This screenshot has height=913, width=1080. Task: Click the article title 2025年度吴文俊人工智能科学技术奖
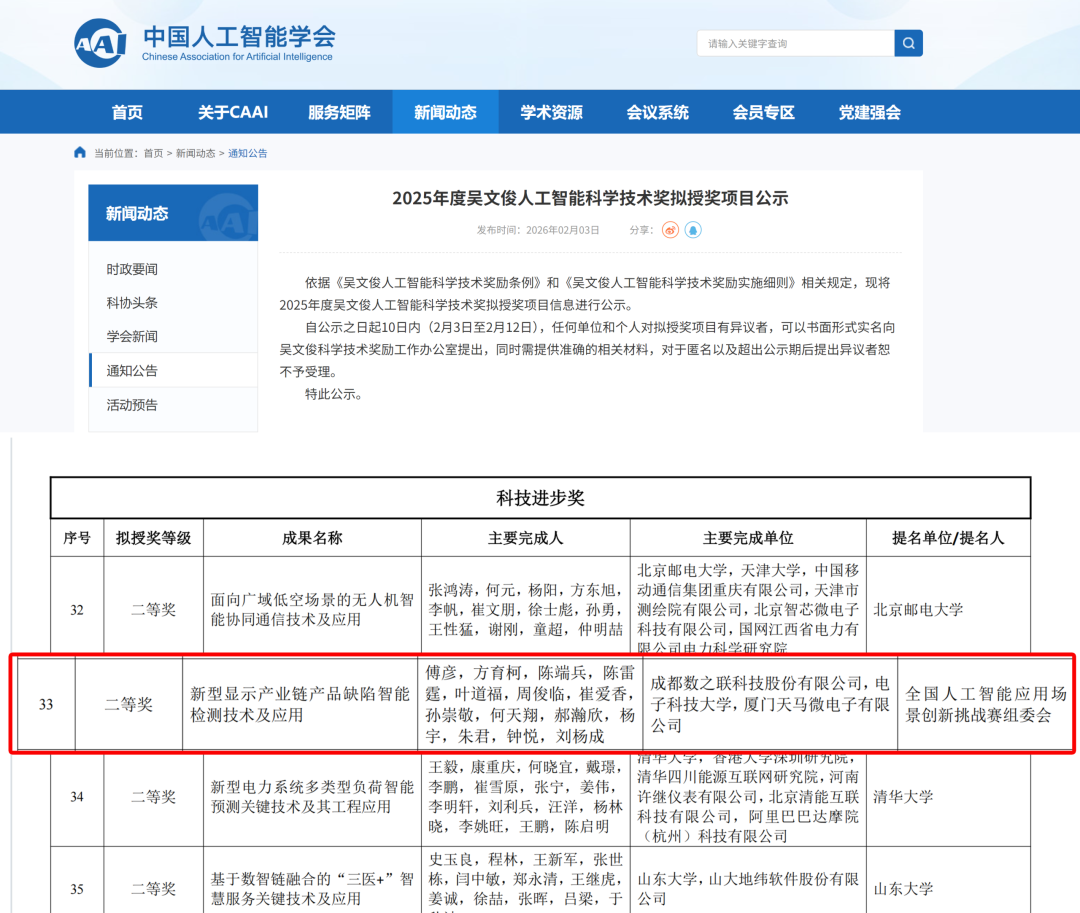click(590, 198)
